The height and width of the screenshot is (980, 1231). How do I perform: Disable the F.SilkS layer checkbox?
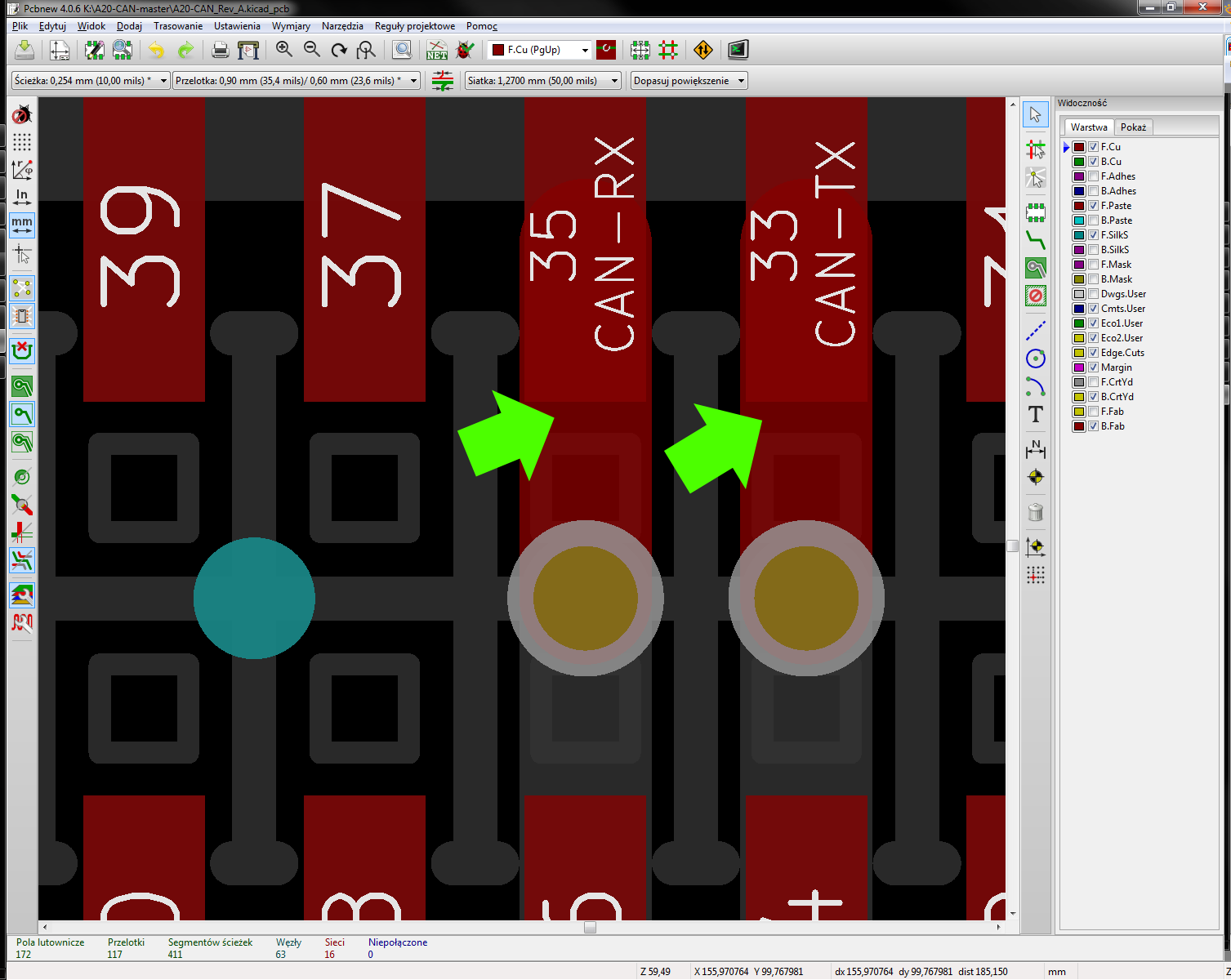pos(1093,235)
